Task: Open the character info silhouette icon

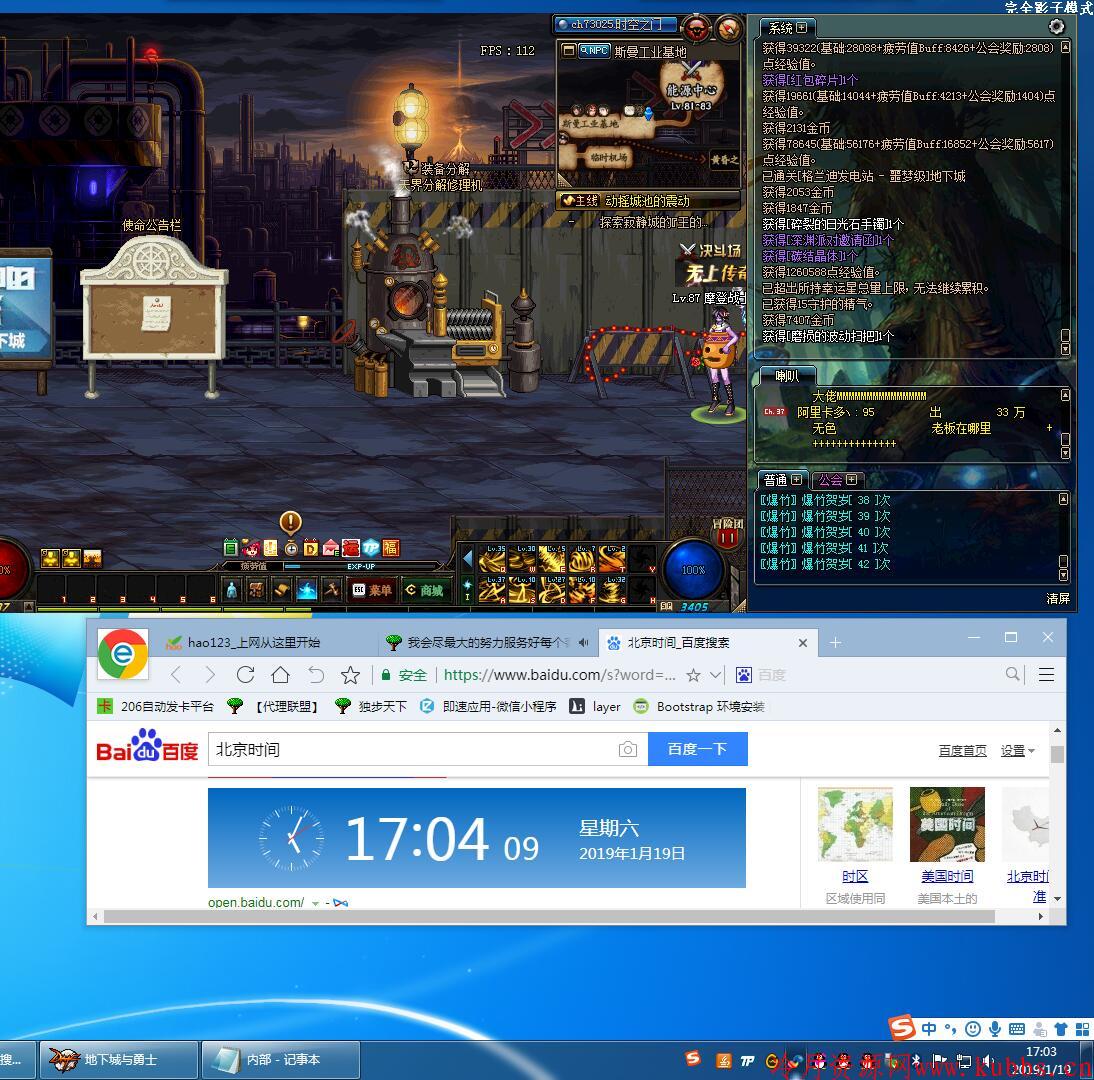Action: point(232,590)
